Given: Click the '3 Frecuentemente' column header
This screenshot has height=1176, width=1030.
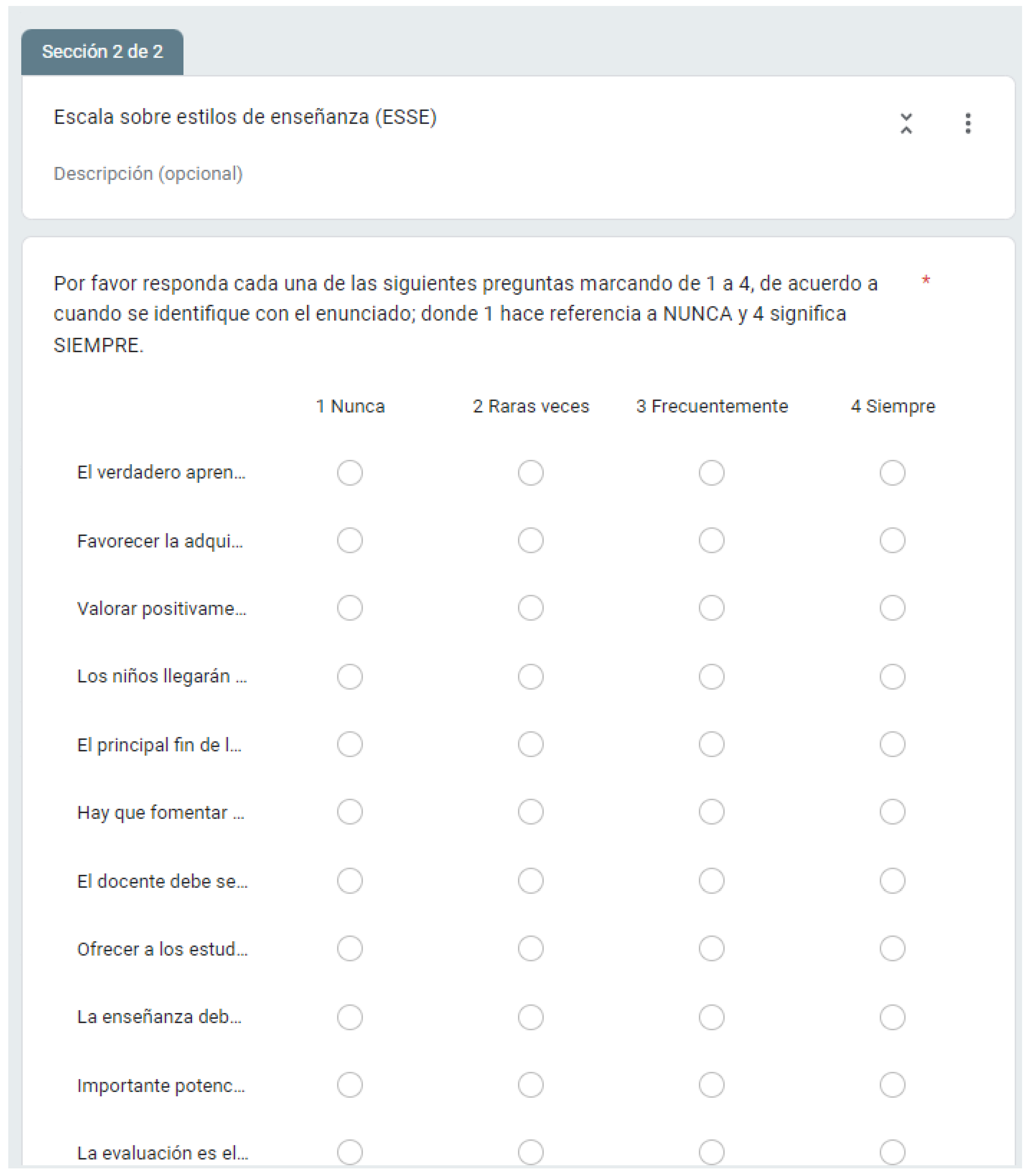Looking at the screenshot, I should click(x=712, y=406).
